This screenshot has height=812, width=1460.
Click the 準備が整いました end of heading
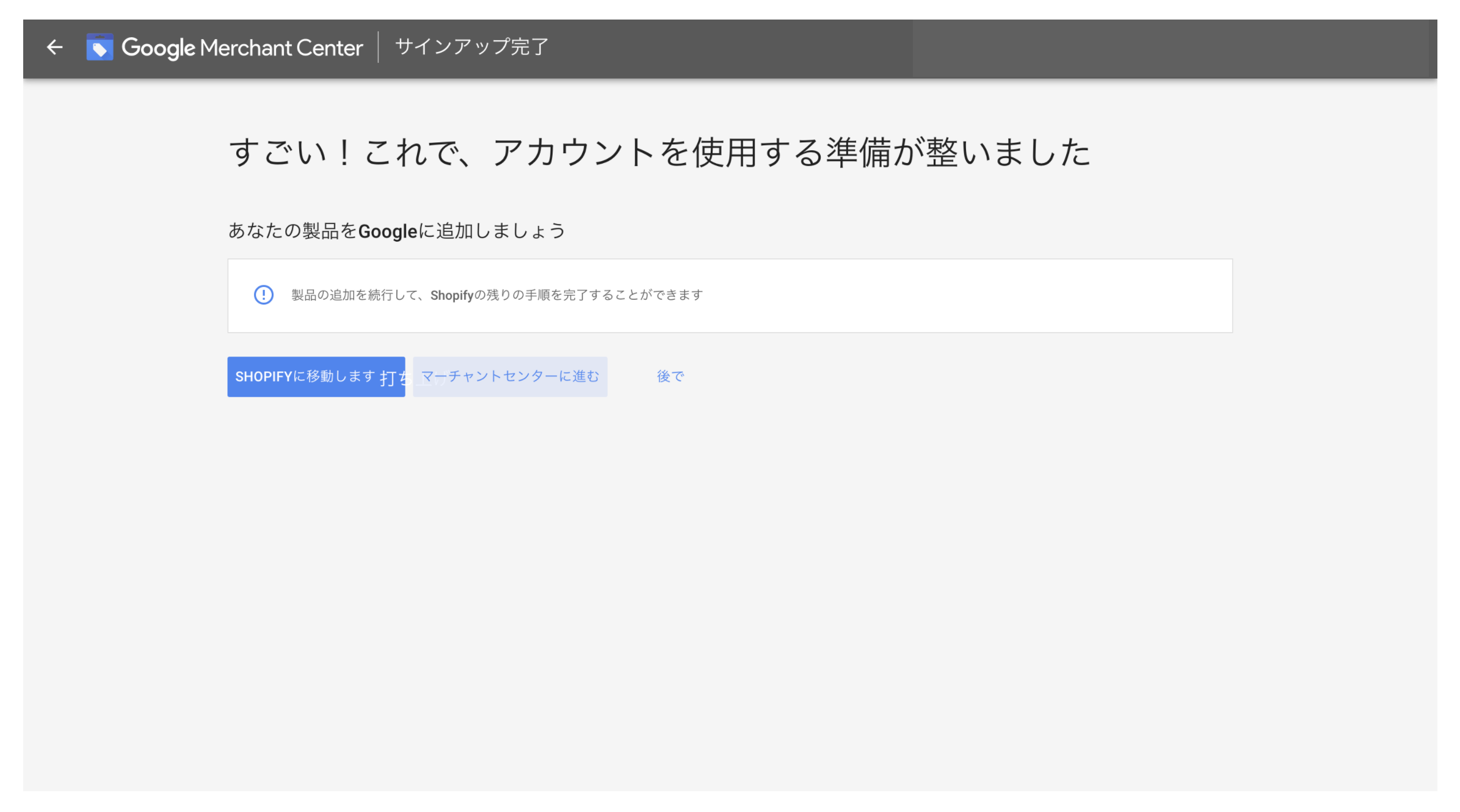coord(959,153)
